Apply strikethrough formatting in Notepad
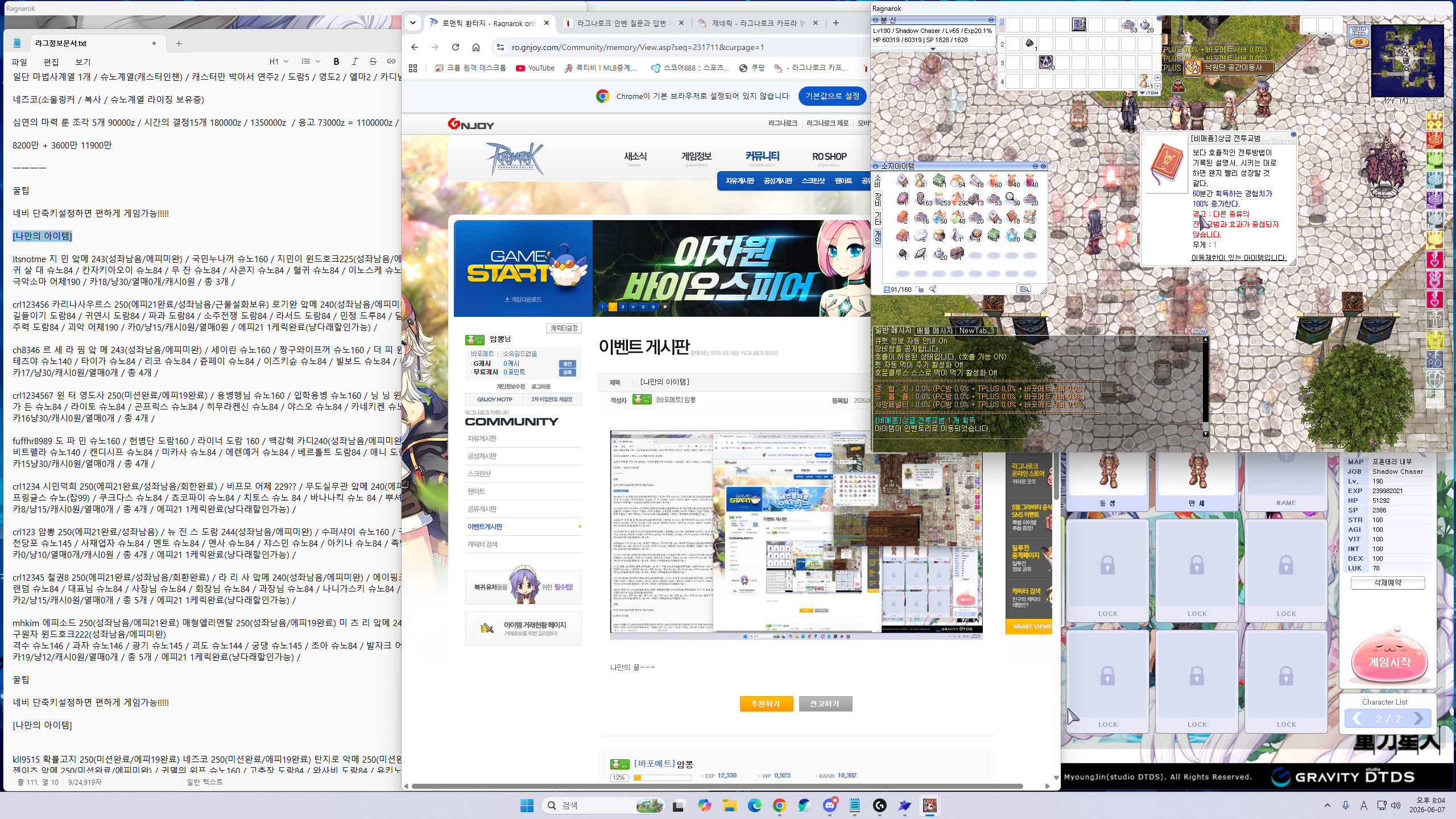The height and width of the screenshot is (819, 1456). [x=373, y=61]
